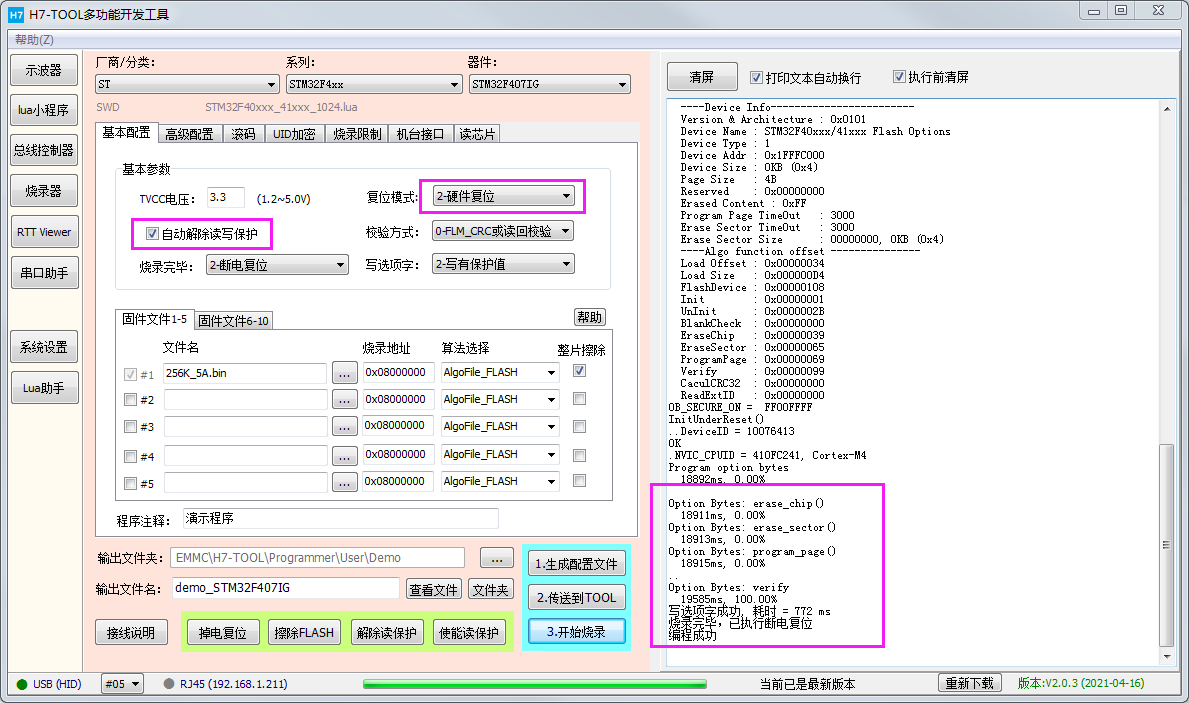Click the 查看文件 button

pyautogui.click(x=434, y=589)
